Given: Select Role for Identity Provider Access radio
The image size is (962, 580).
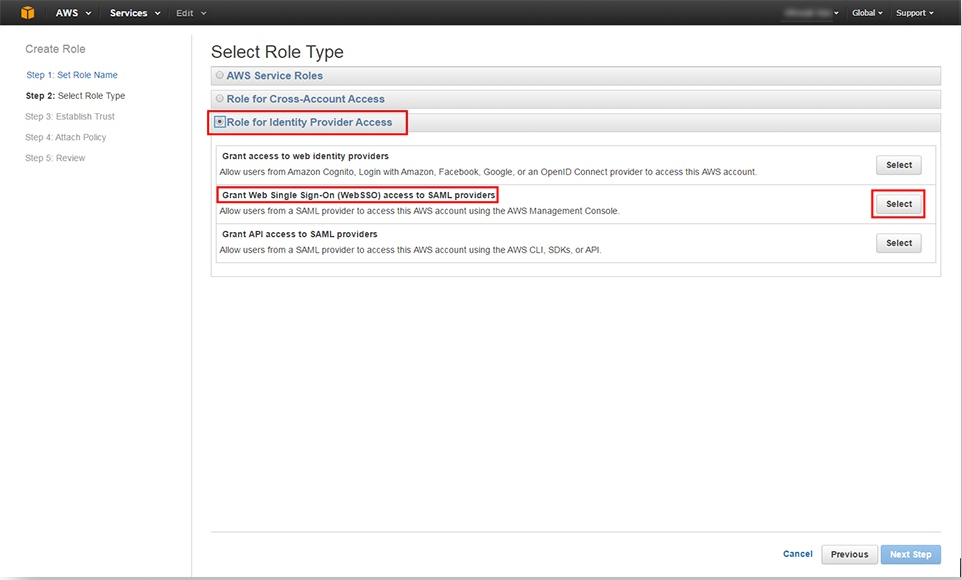Looking at the screenshot, I should click(220, 123).
